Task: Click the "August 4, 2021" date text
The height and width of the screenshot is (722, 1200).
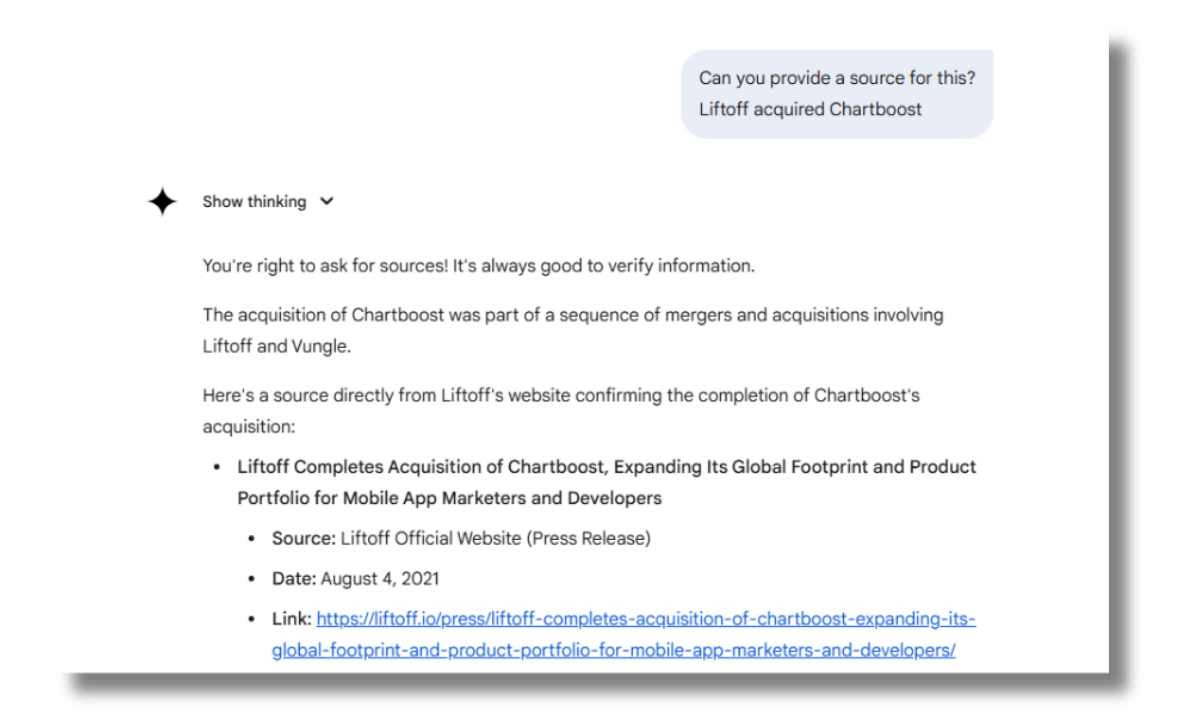Action: pyautogui.click(x=380, y=579)
